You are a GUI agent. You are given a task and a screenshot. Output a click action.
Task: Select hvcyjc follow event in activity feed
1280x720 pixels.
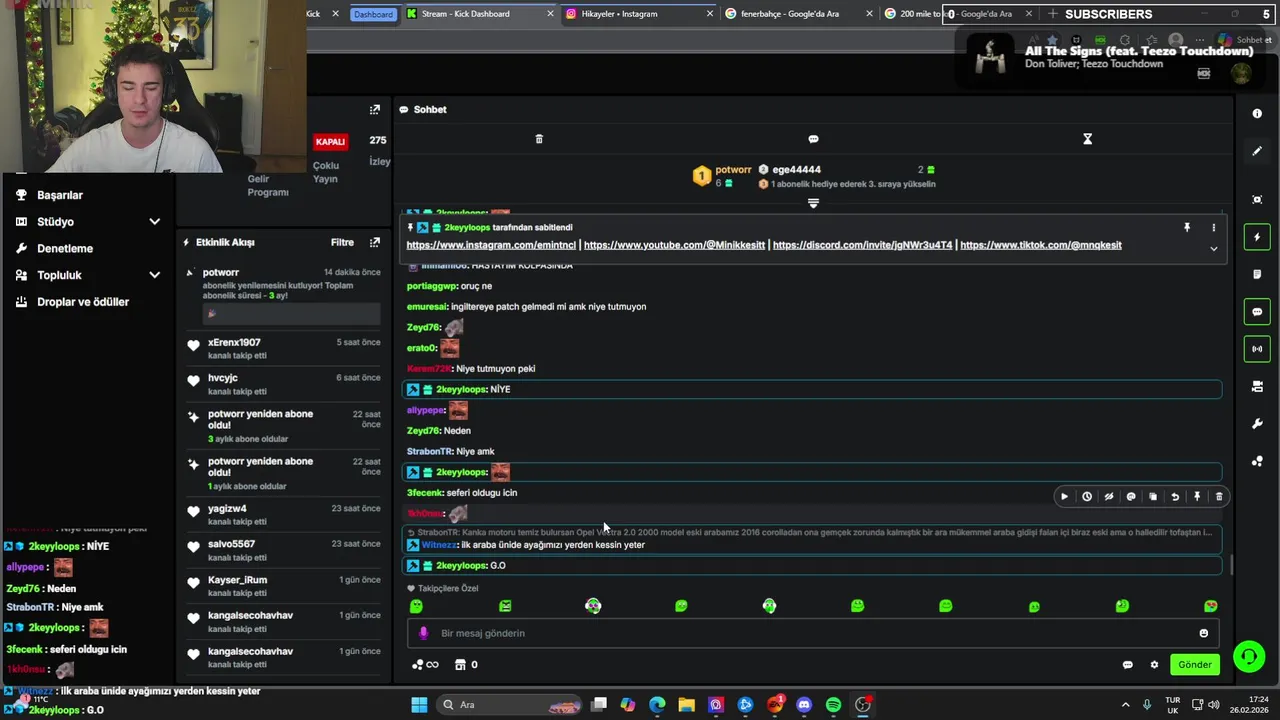click(x=284, y=384)
